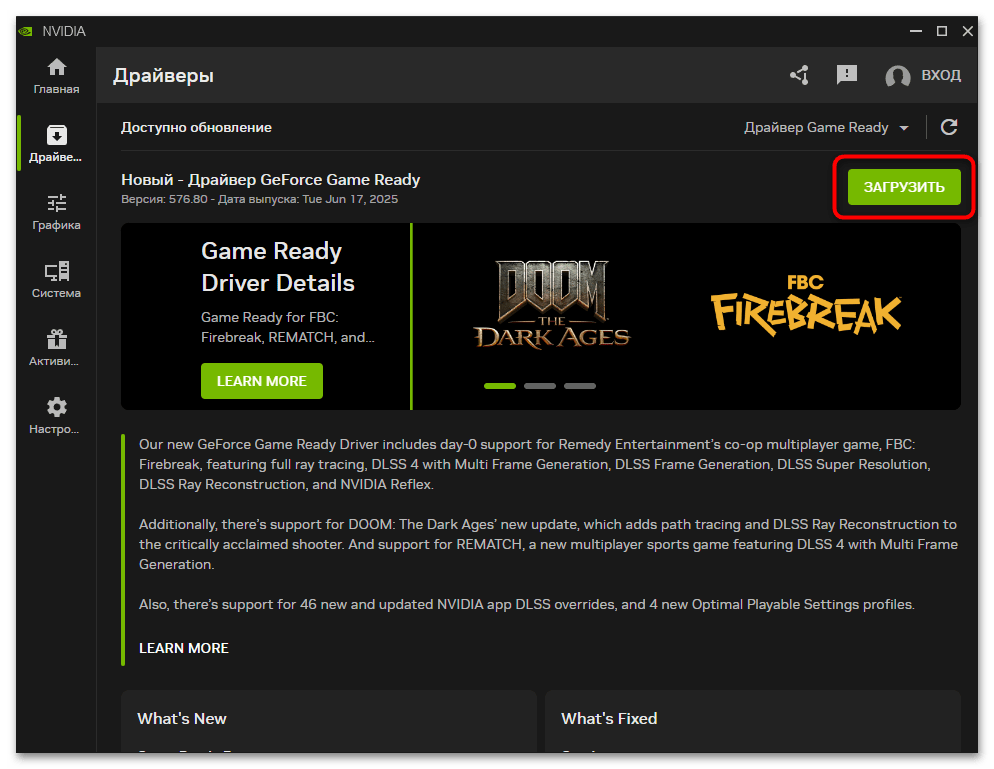The image size is (994, 769).
Task: Open Настройки gear in sidebar
Action: pos(56,416)
